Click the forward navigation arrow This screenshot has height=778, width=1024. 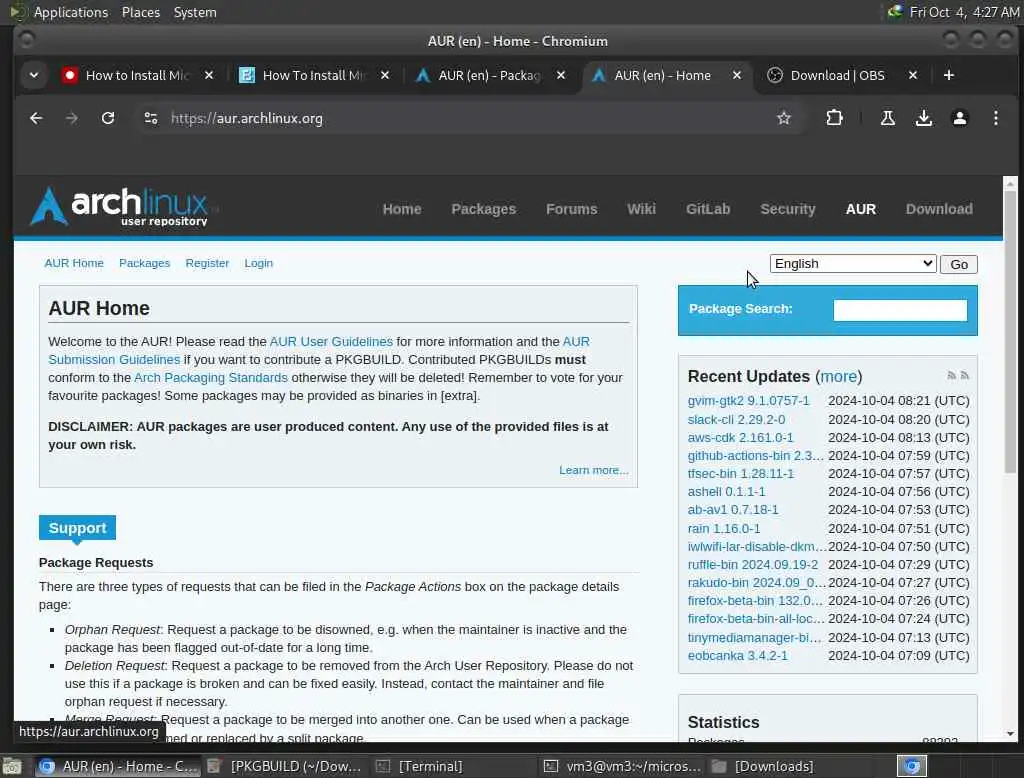[x=72, y=118]
